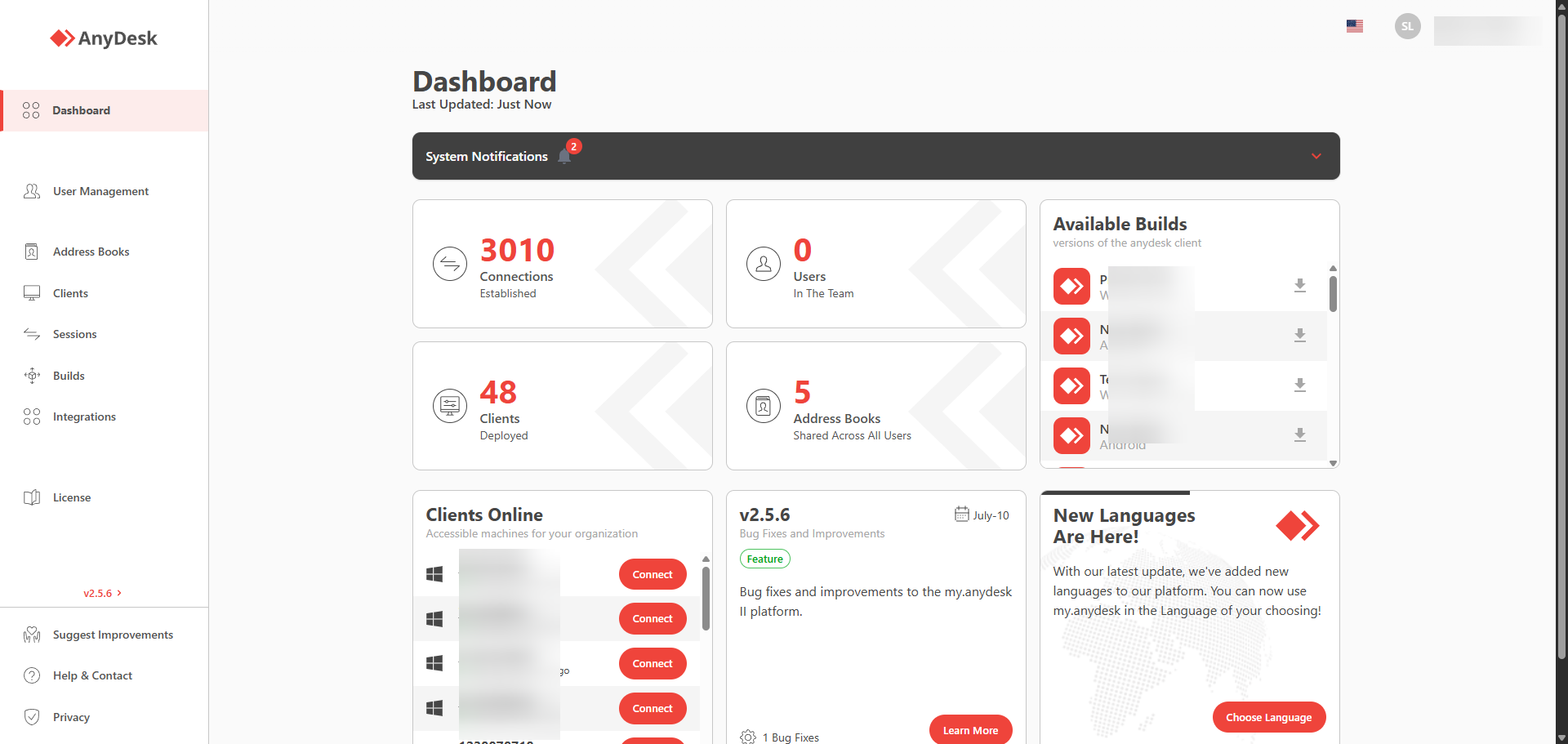1568x744 pixels.
Task: Click Clients Online list scrollbar
Action: click(x=706, y=599)
